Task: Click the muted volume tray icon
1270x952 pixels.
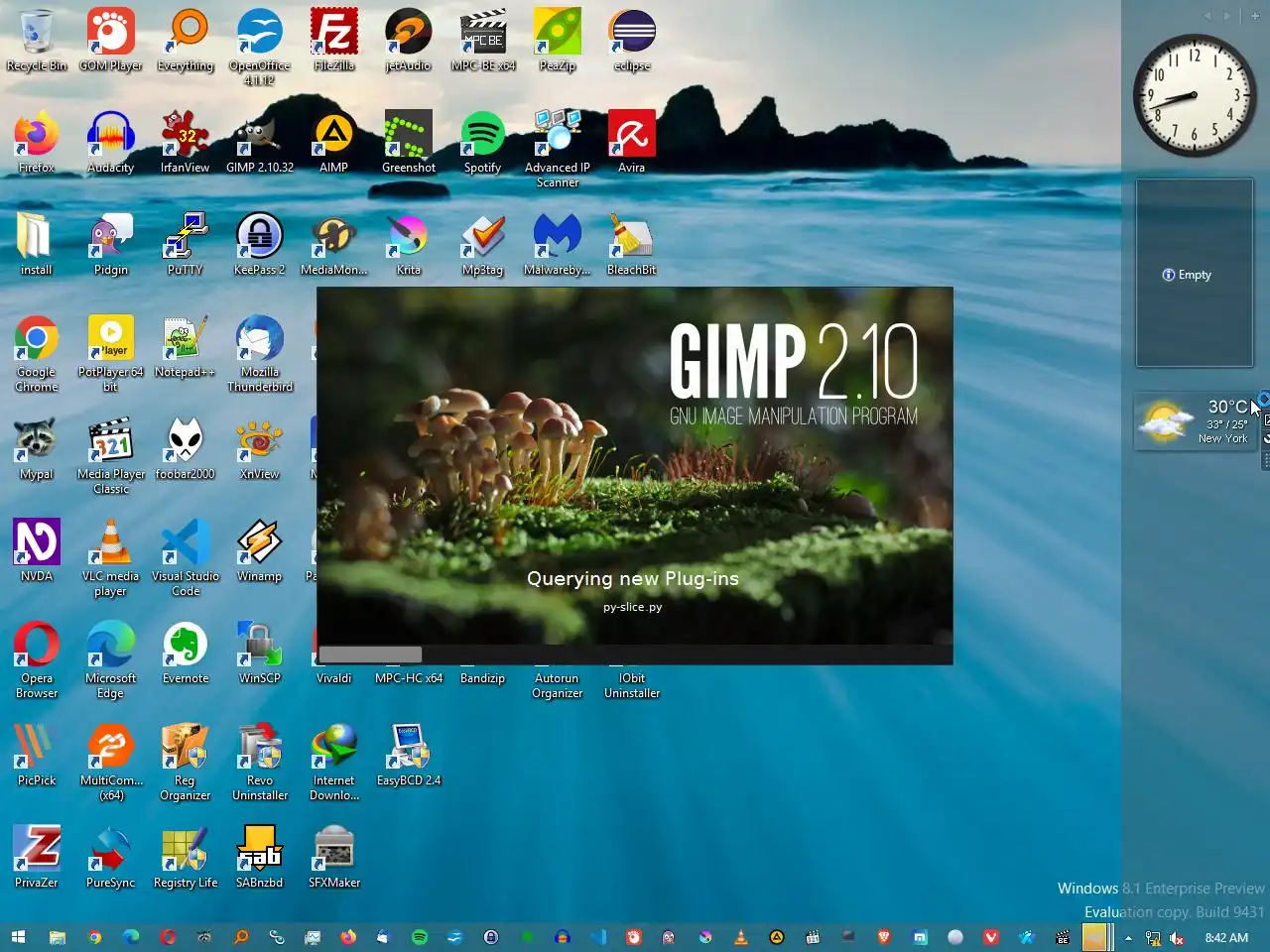Action: coord(1177,937)
